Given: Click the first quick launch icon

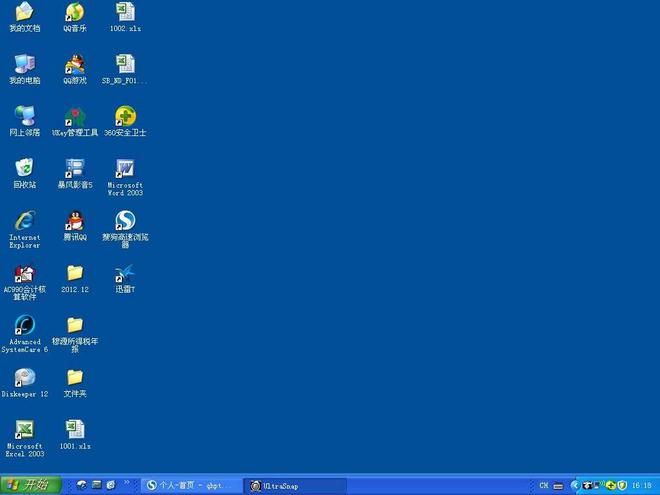Looking at the screenshot, I should [82, 485].
